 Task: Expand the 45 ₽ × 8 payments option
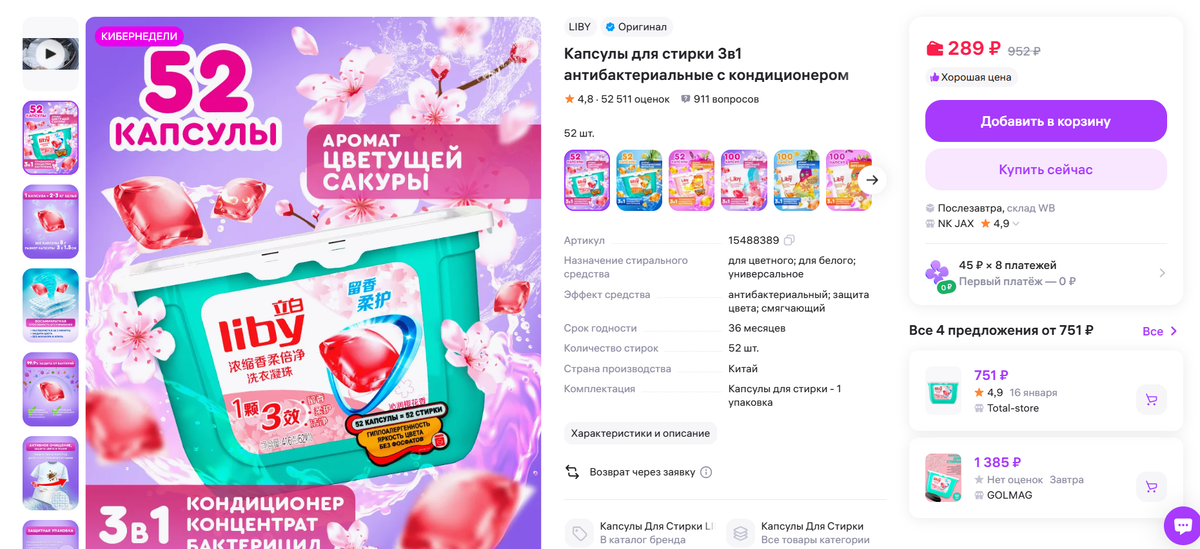click(1045, 273)
